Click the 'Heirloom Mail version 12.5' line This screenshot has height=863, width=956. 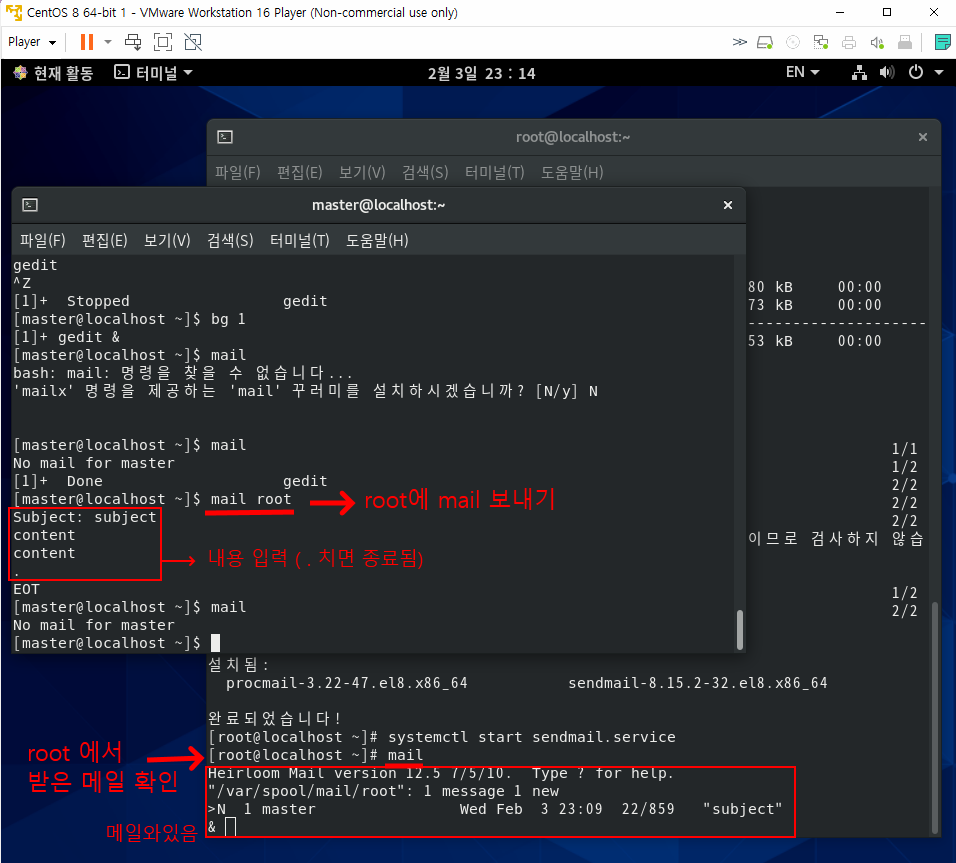tap(440, 773)
